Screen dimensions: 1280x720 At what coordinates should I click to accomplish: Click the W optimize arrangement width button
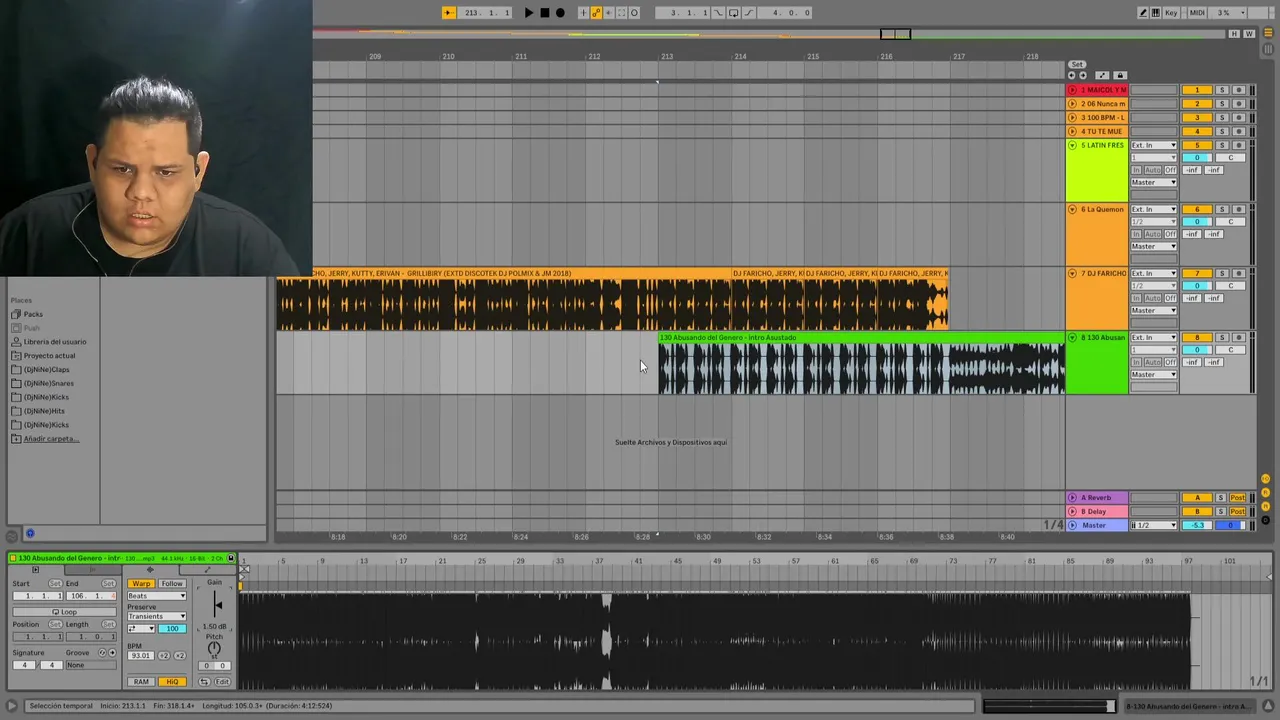pyautogui.click(x=1249, y=34)
